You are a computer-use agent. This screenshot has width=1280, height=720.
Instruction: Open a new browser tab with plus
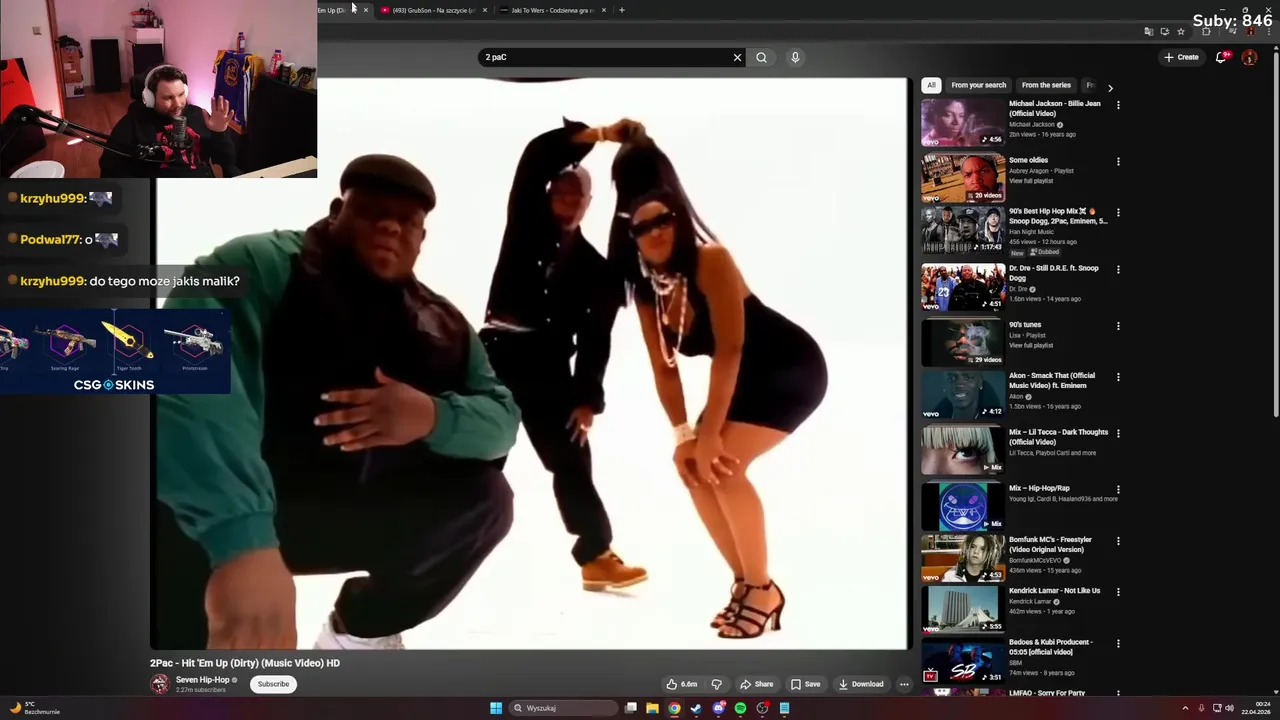[x=622, y=10]
